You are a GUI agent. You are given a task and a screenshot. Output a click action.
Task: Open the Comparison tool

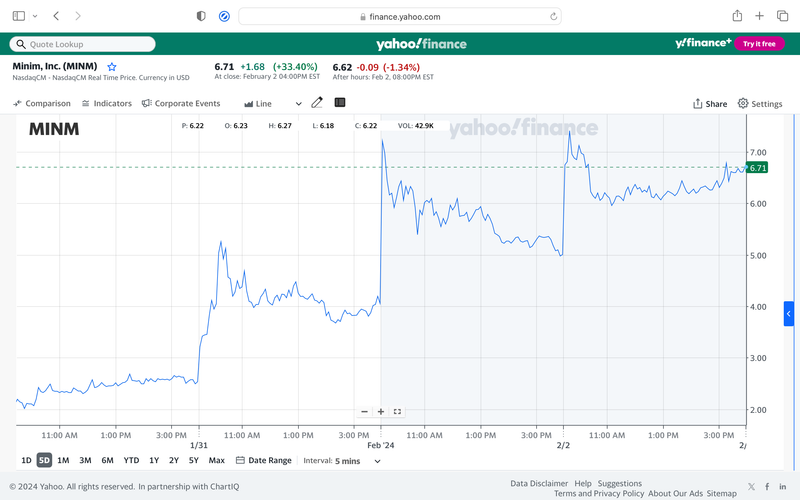[x=42, y=104]
